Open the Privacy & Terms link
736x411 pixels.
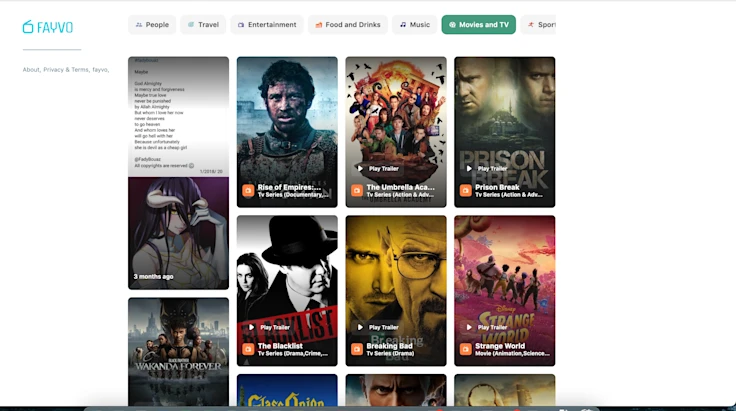[x=66, y=69]
